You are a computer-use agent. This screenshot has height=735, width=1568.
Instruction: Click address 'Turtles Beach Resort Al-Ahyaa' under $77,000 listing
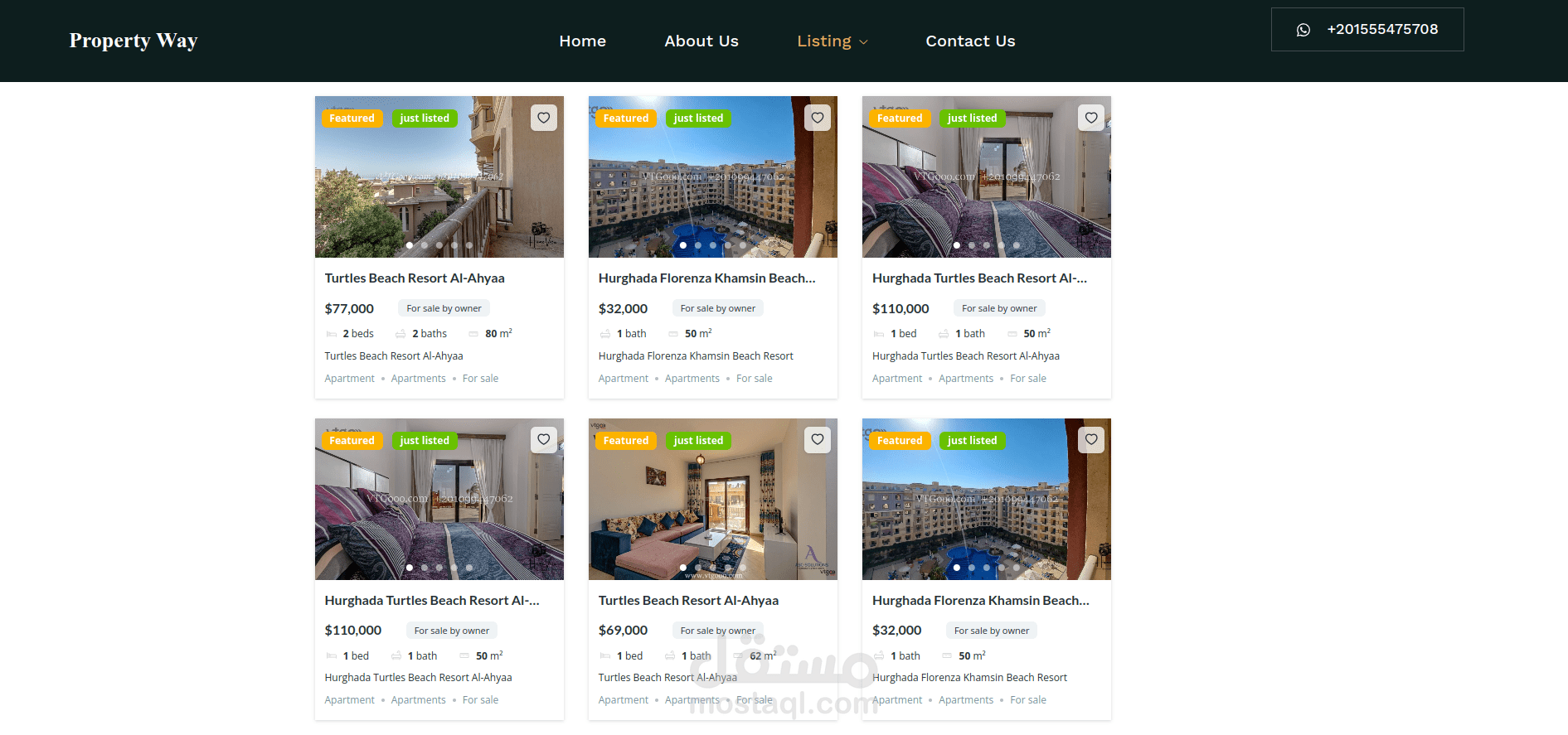[x=394, y=356]
